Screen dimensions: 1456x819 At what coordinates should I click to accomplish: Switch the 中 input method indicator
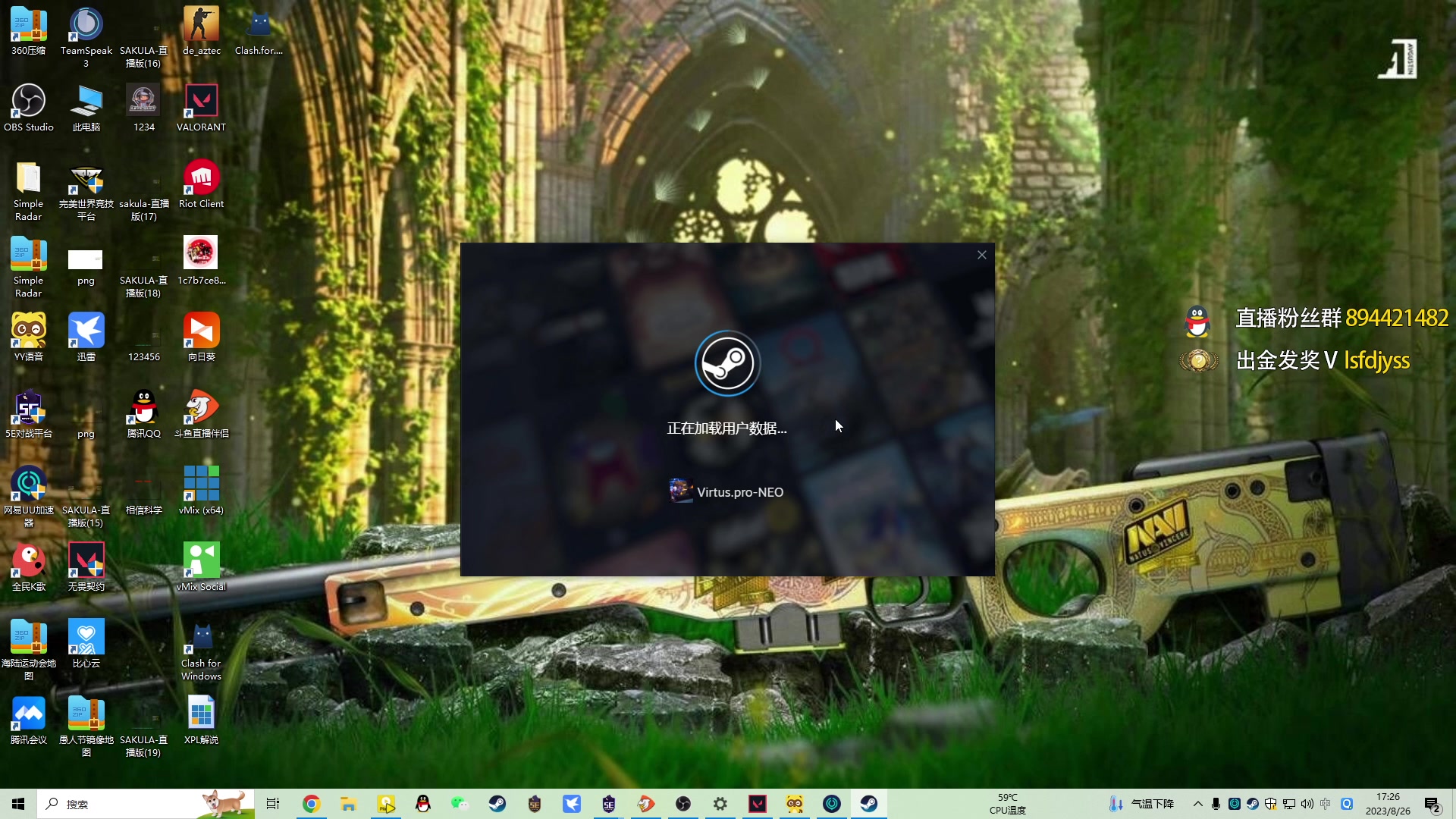tap(1325, 804)
